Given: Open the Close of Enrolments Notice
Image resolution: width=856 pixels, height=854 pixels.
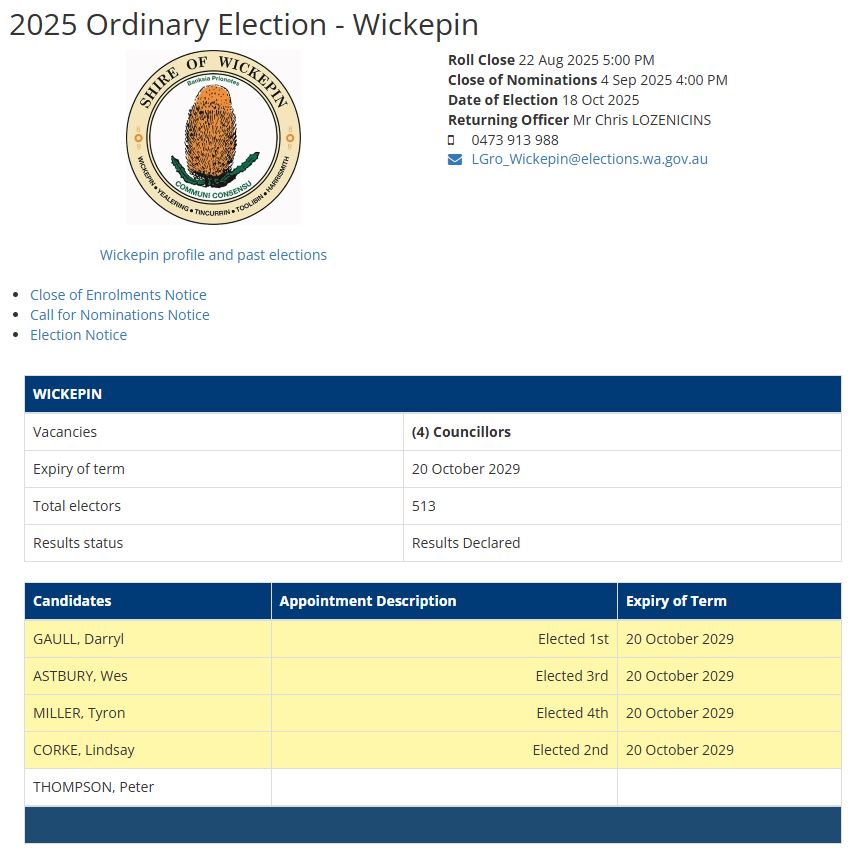Looking at the screenshot, I should (118, 295).
